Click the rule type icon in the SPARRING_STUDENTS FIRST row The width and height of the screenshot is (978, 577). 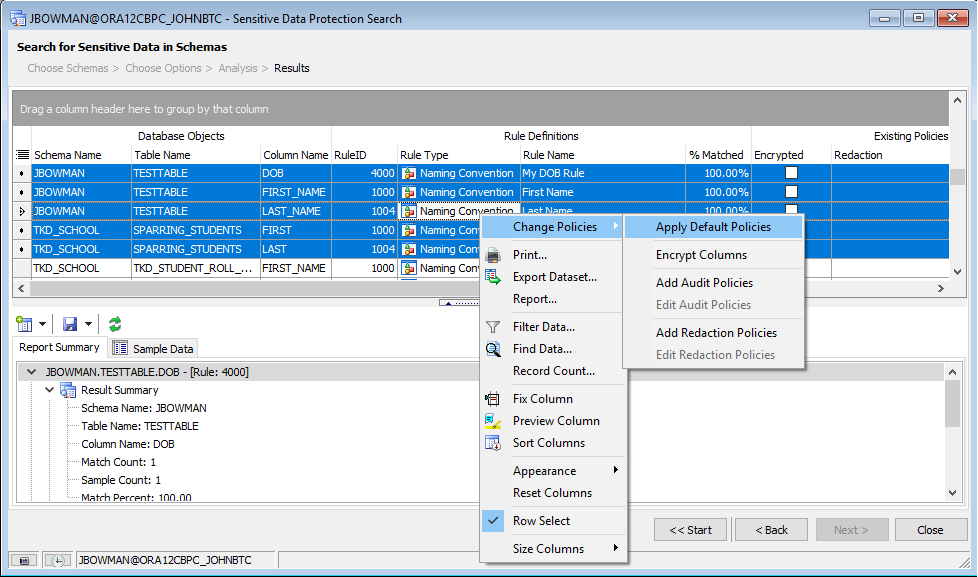(409, 230)
